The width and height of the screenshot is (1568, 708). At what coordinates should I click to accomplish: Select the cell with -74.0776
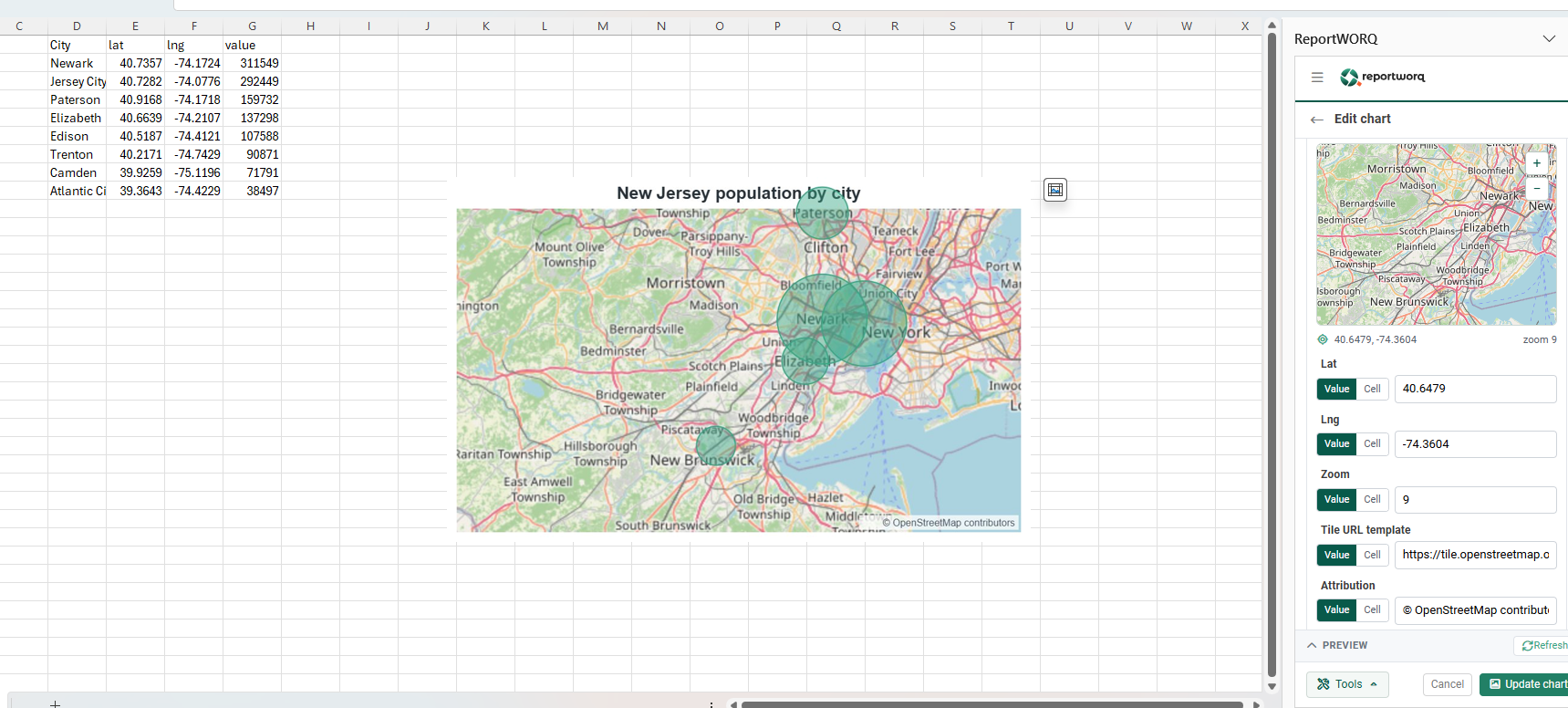[x=193, y=81]
